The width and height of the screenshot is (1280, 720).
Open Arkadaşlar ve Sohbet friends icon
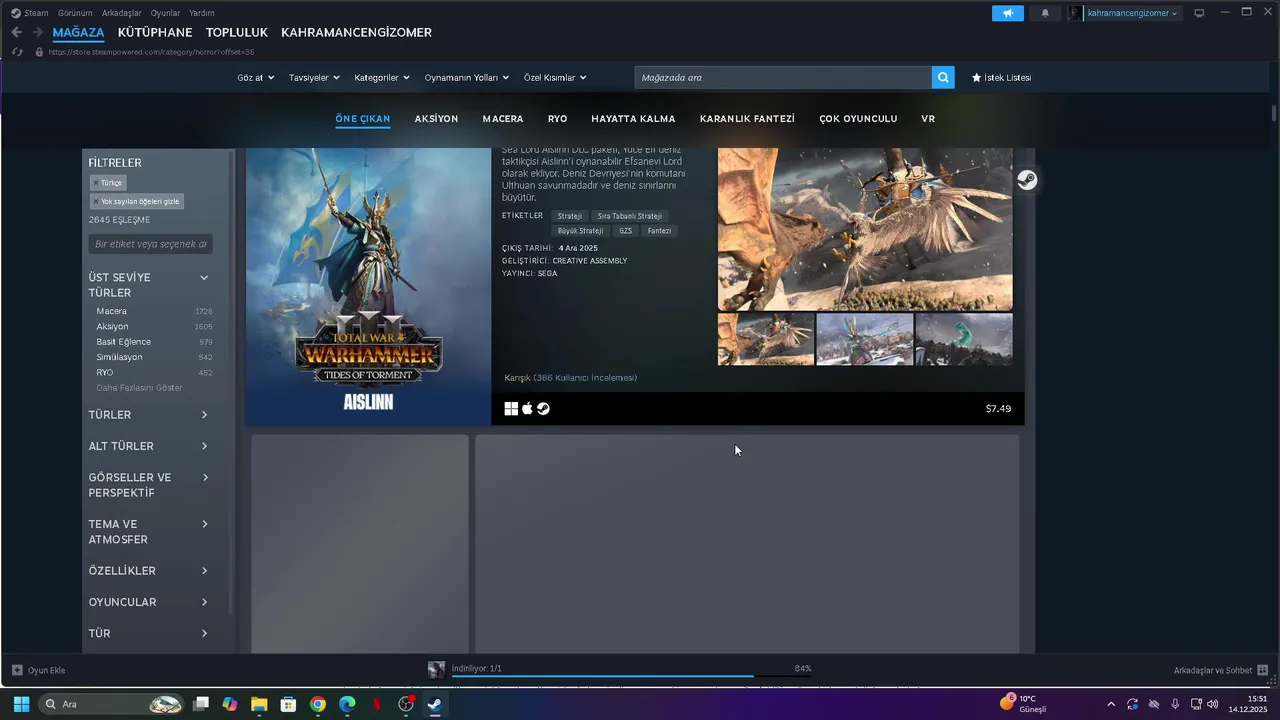pyautogui.click(x=1262, y=670)
